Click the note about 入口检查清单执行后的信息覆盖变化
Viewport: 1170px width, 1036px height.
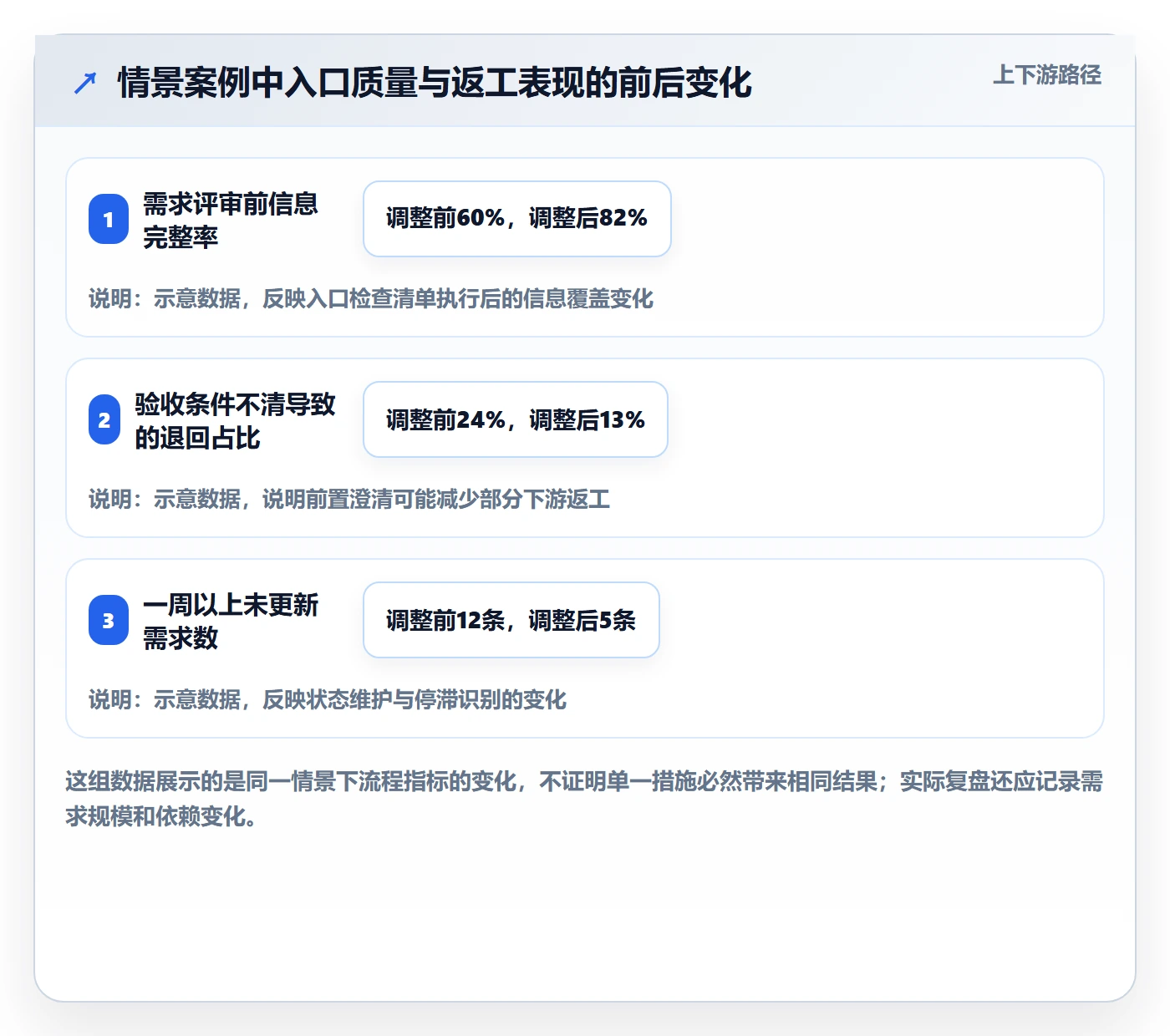371,298
